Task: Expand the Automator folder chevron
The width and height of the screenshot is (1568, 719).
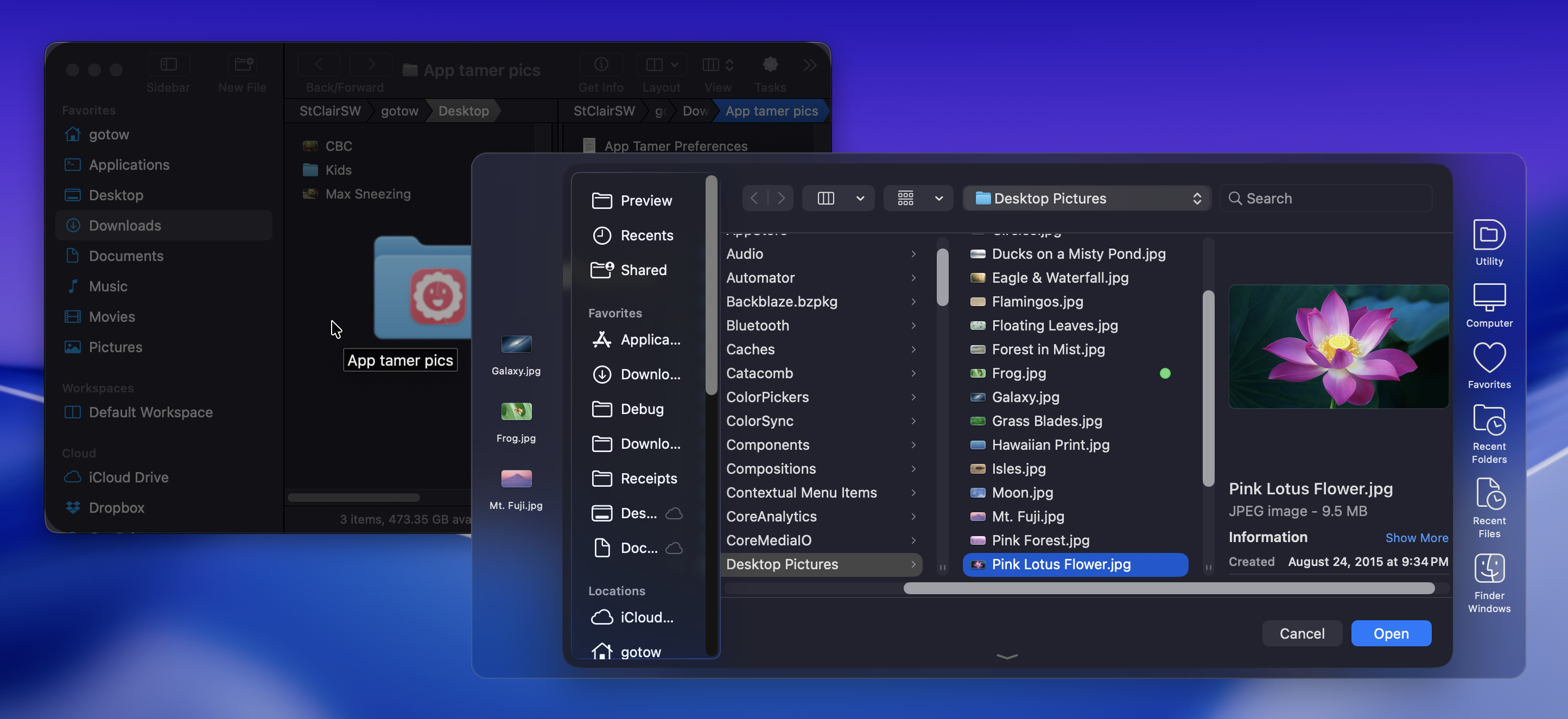Action: point(913,278)
